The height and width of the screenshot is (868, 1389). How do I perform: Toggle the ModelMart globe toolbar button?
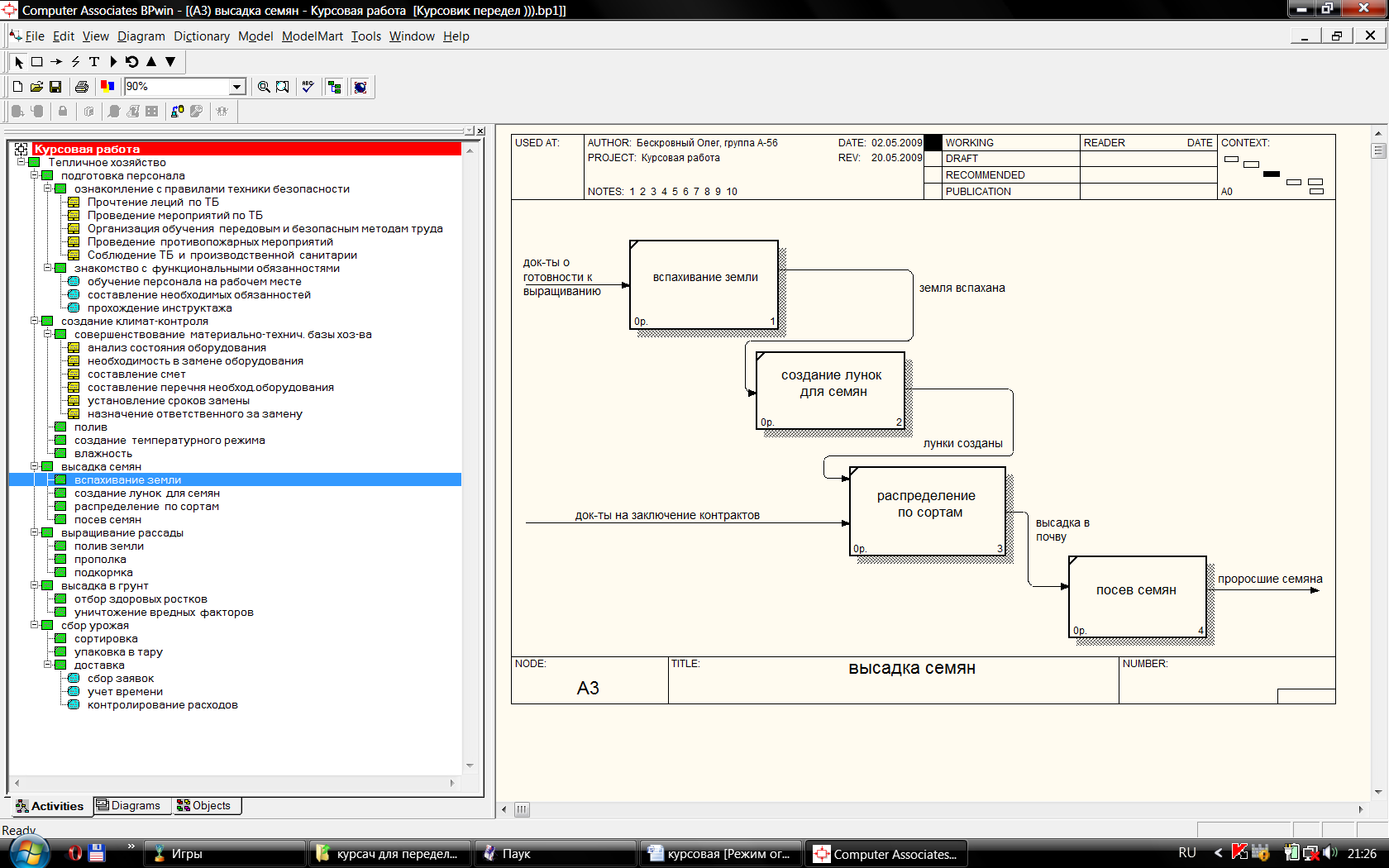point(360,87)
